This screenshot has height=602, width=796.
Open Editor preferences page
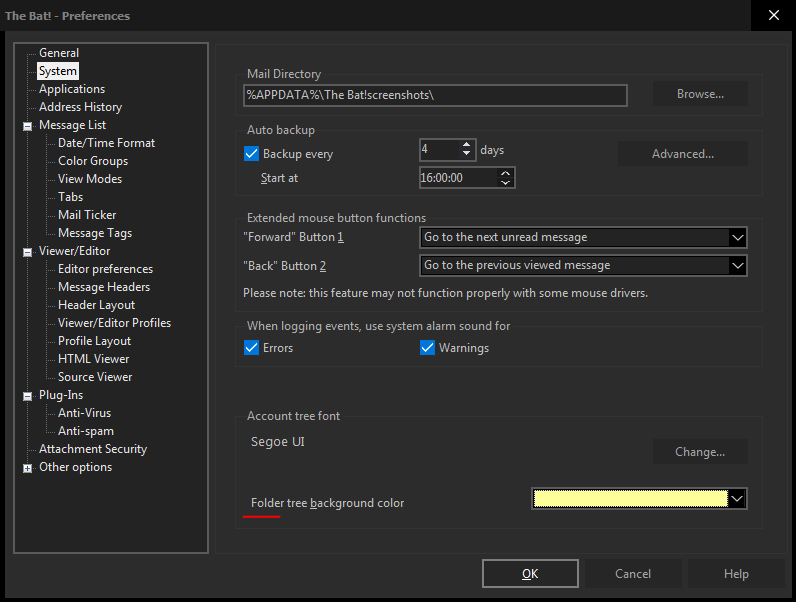(x=106, y=269)
